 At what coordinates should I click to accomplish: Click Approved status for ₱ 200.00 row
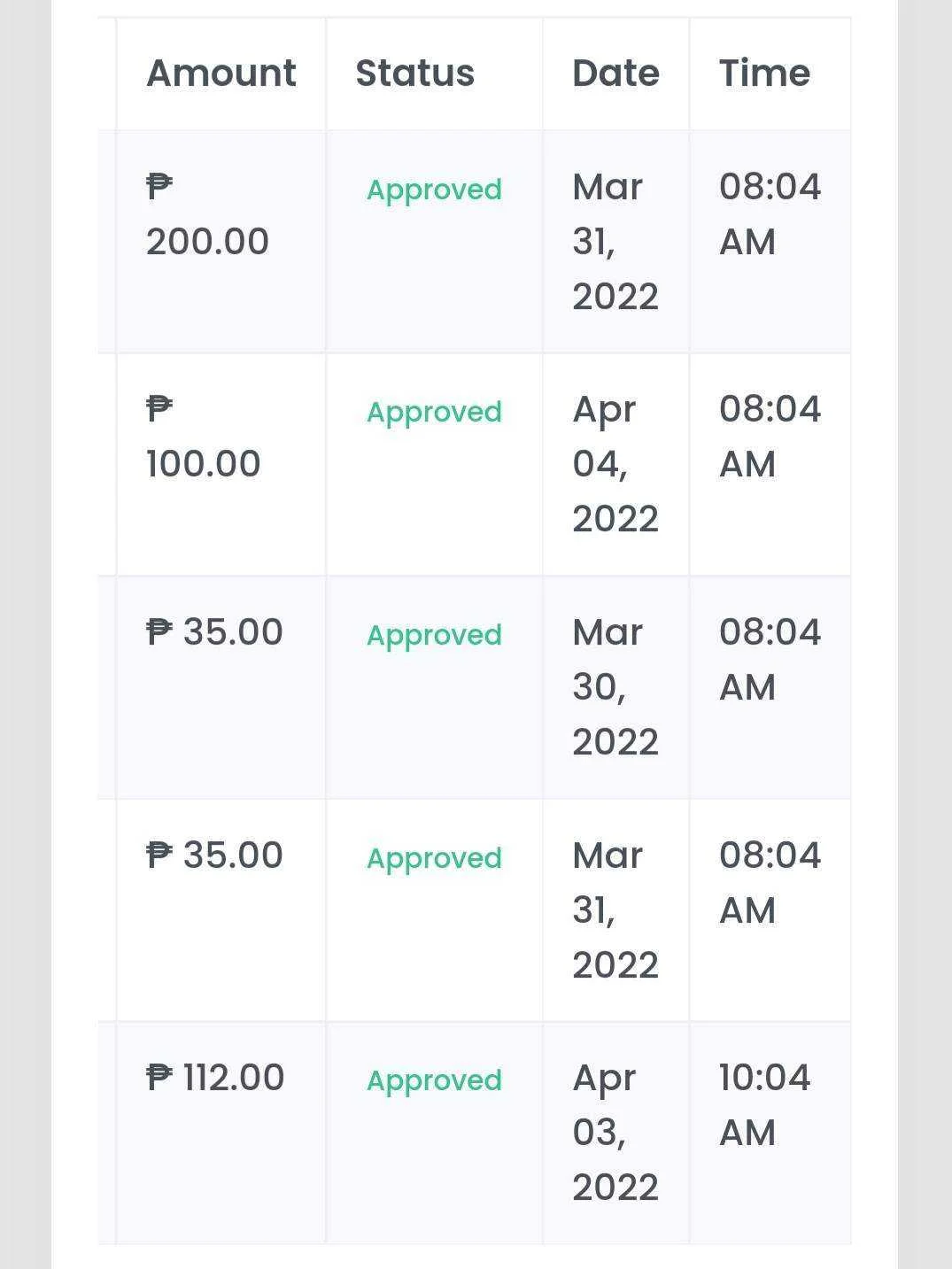434,190
